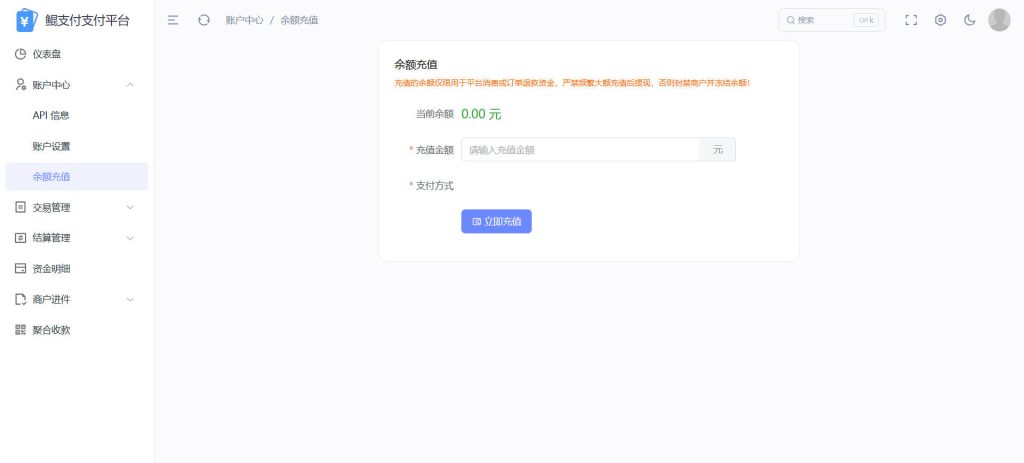Expand the 结算管理 menu chevron
The height and width of the screenshot is (463, 1024).
pos(130,238)
